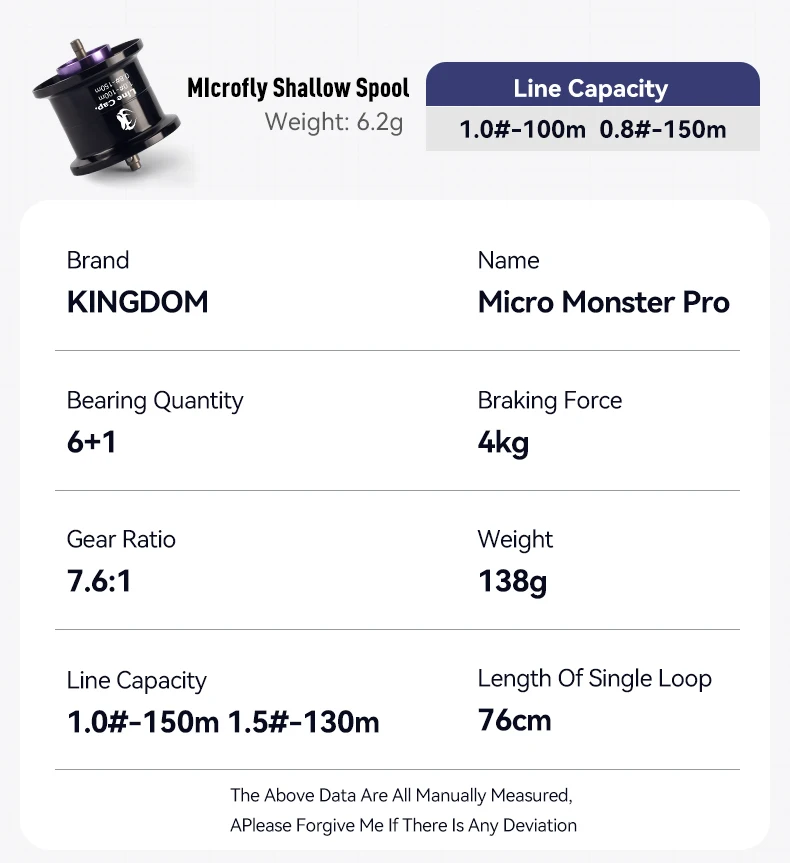
Task: Click the "Gear Ratio" label
Action: (x=121, y=540)
